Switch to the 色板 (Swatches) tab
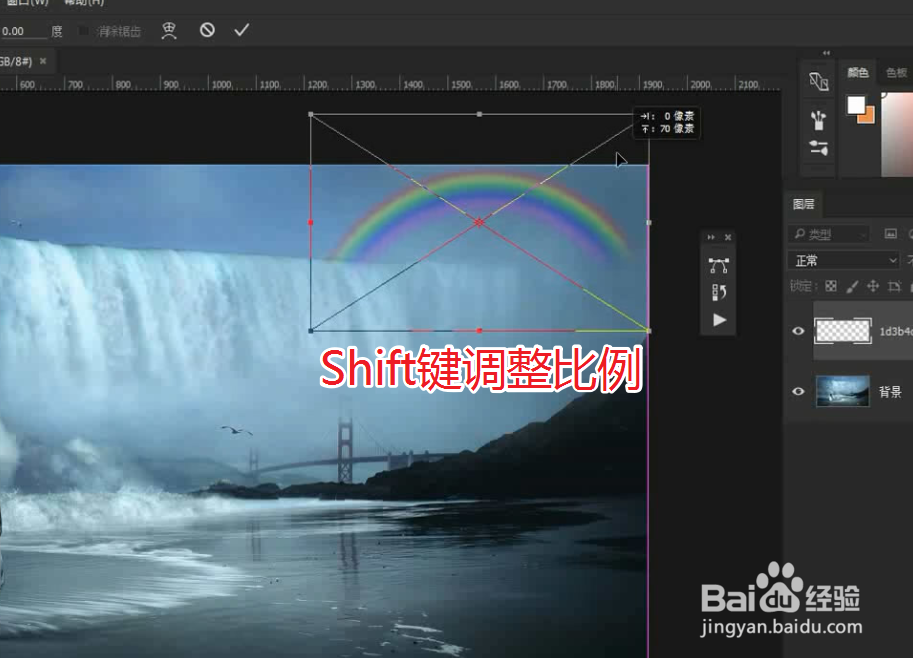Viewport: 913px width, 658px height. click(897, 73)
